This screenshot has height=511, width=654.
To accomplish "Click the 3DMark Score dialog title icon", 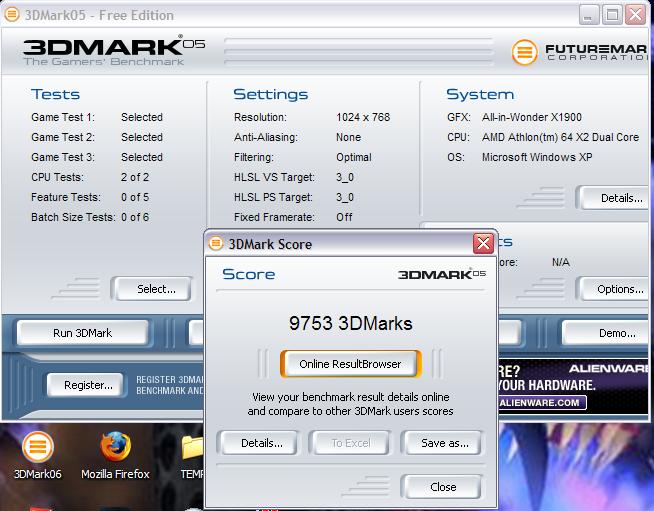I will tap(217, 243).
